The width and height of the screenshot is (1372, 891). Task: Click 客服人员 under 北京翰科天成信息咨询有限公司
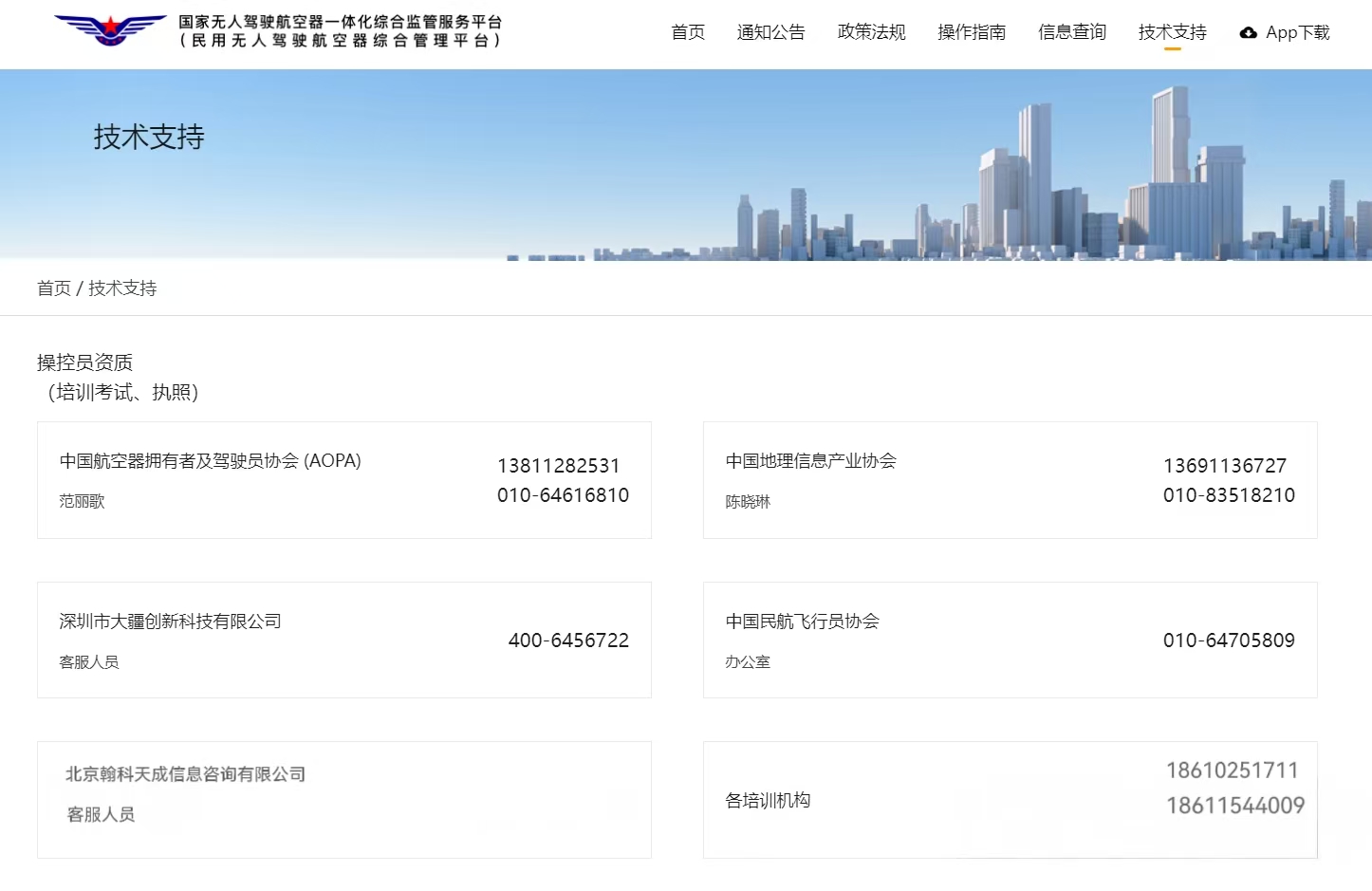point(101,814)
